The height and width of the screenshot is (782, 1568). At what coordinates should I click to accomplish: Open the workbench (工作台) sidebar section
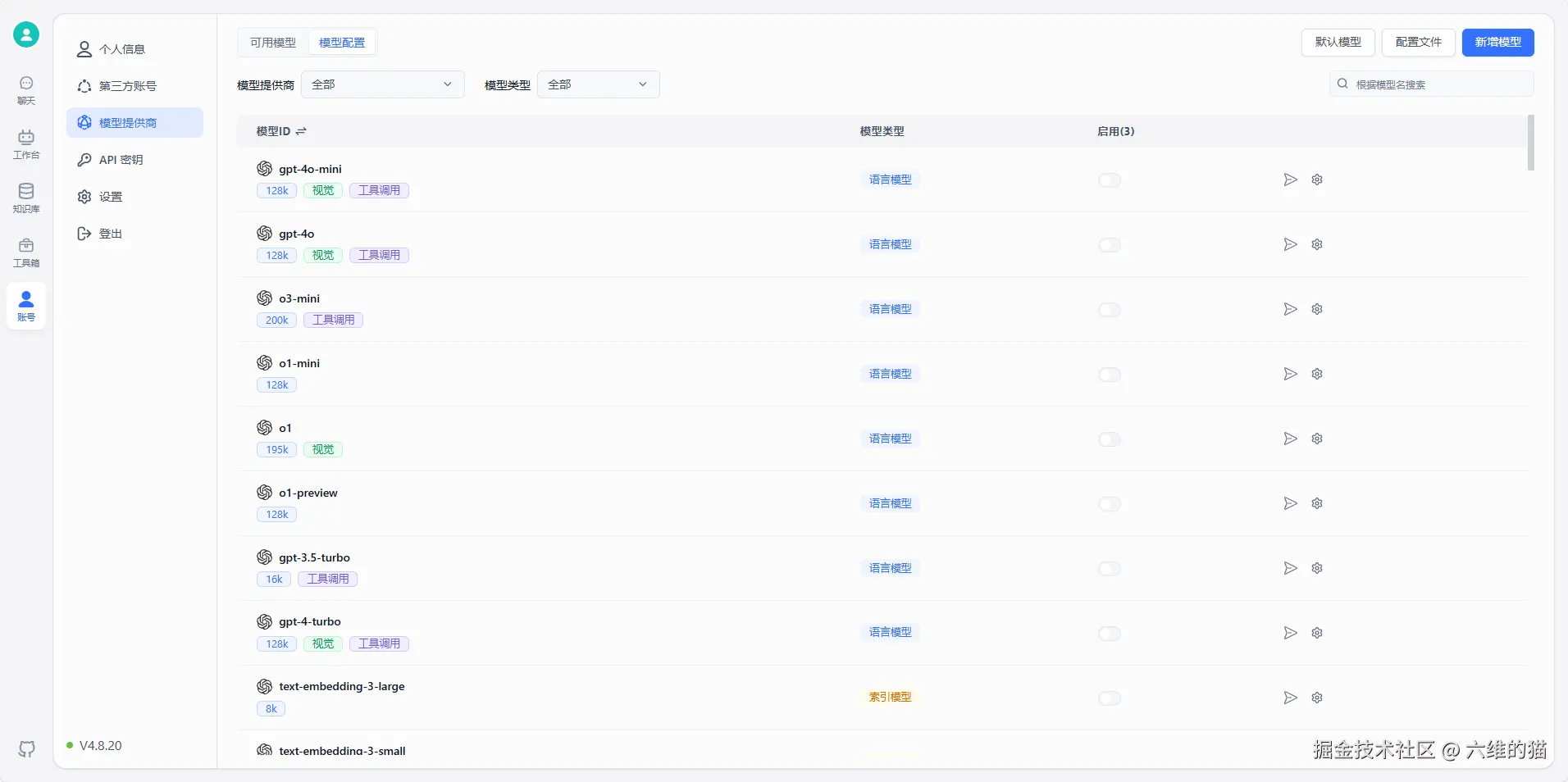click(26, 144)
